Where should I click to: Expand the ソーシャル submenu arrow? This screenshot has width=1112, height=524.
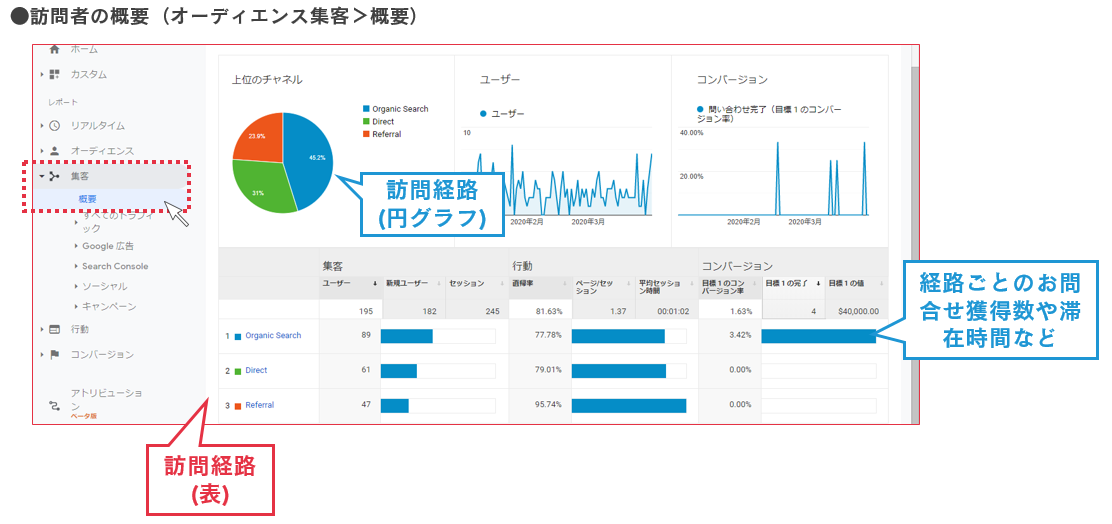click(76, 286)
